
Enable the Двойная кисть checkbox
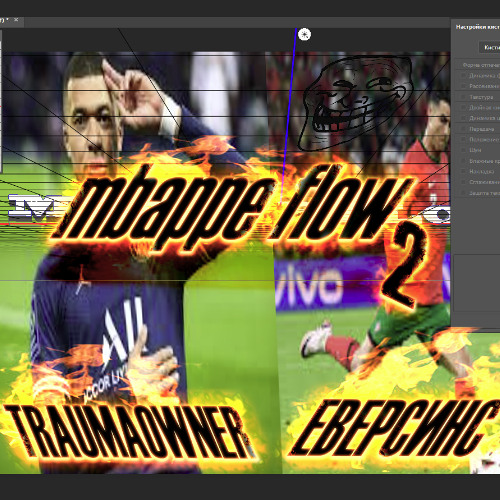click(463, 108)
